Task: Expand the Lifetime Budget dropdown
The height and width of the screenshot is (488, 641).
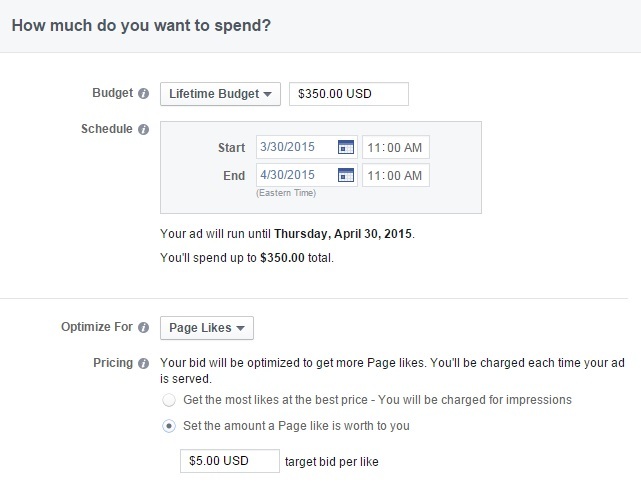Action: (x=221, y=94)
